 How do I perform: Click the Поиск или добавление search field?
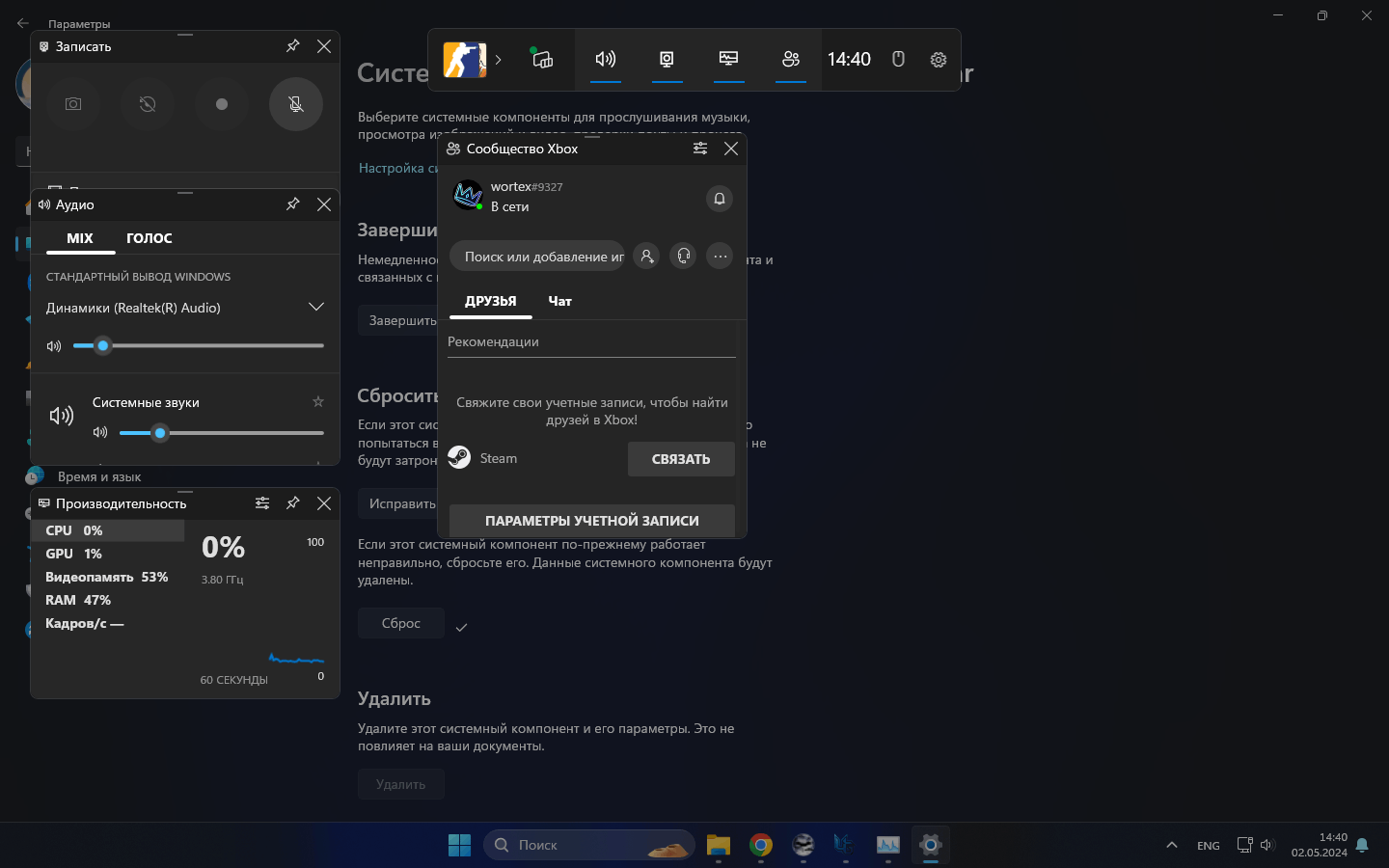(x=537, y=256)
